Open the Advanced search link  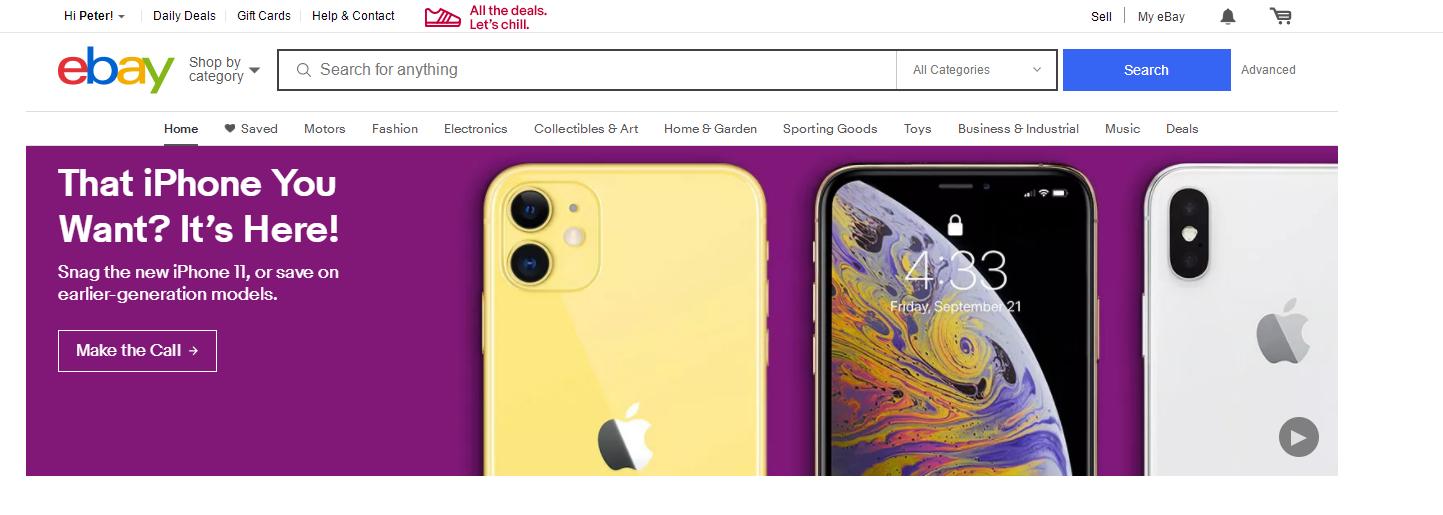point(1268,70)
